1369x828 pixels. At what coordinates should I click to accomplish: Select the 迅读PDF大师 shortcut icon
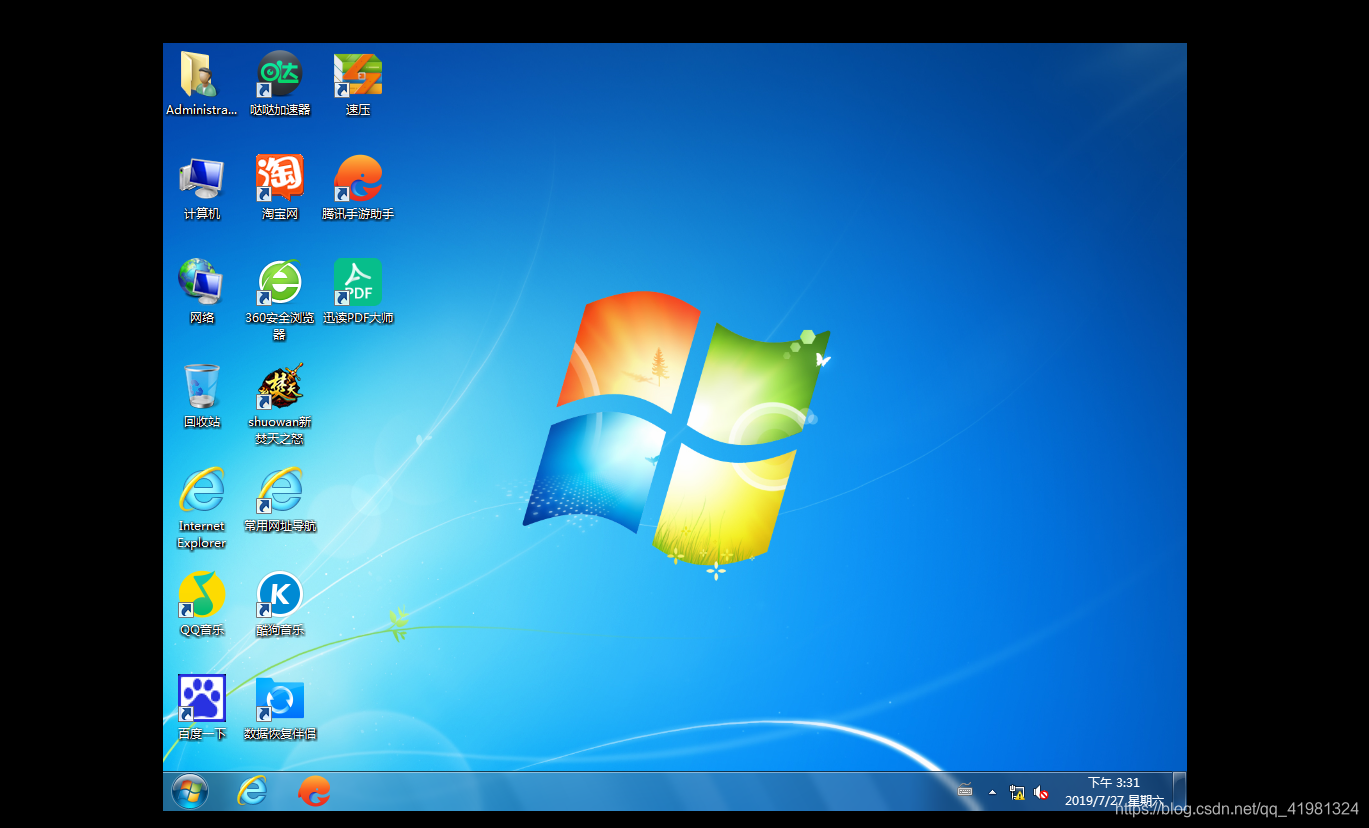tap(358, 292)
